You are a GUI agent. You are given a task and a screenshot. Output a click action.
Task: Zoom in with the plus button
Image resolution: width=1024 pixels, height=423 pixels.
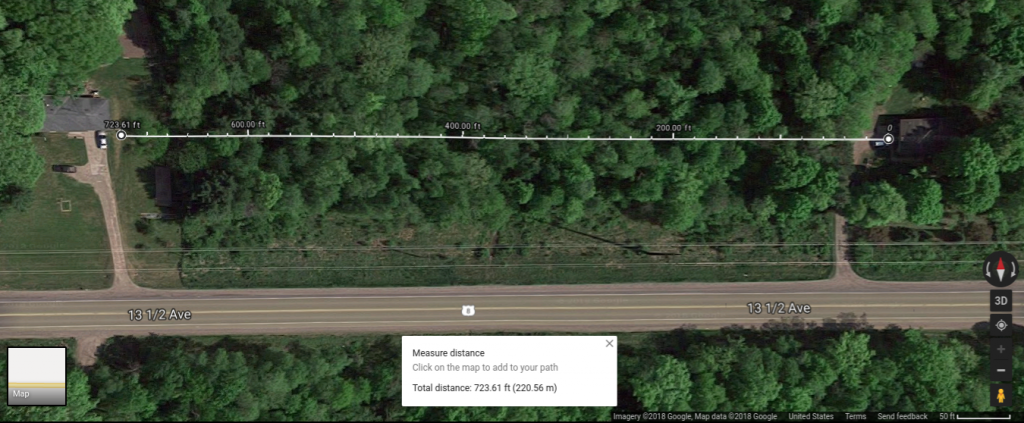[1000, 349]
